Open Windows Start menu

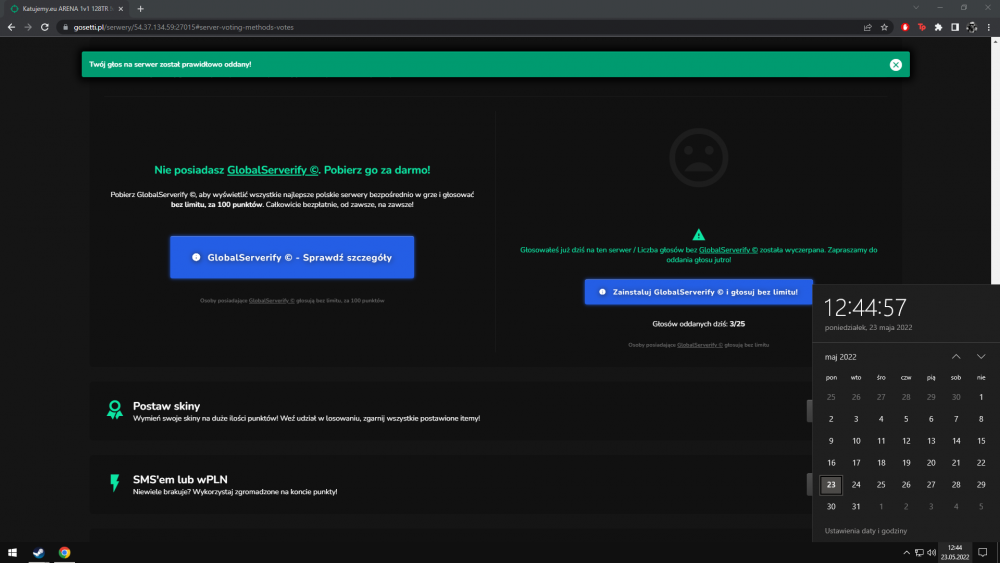tap(12, 552)
